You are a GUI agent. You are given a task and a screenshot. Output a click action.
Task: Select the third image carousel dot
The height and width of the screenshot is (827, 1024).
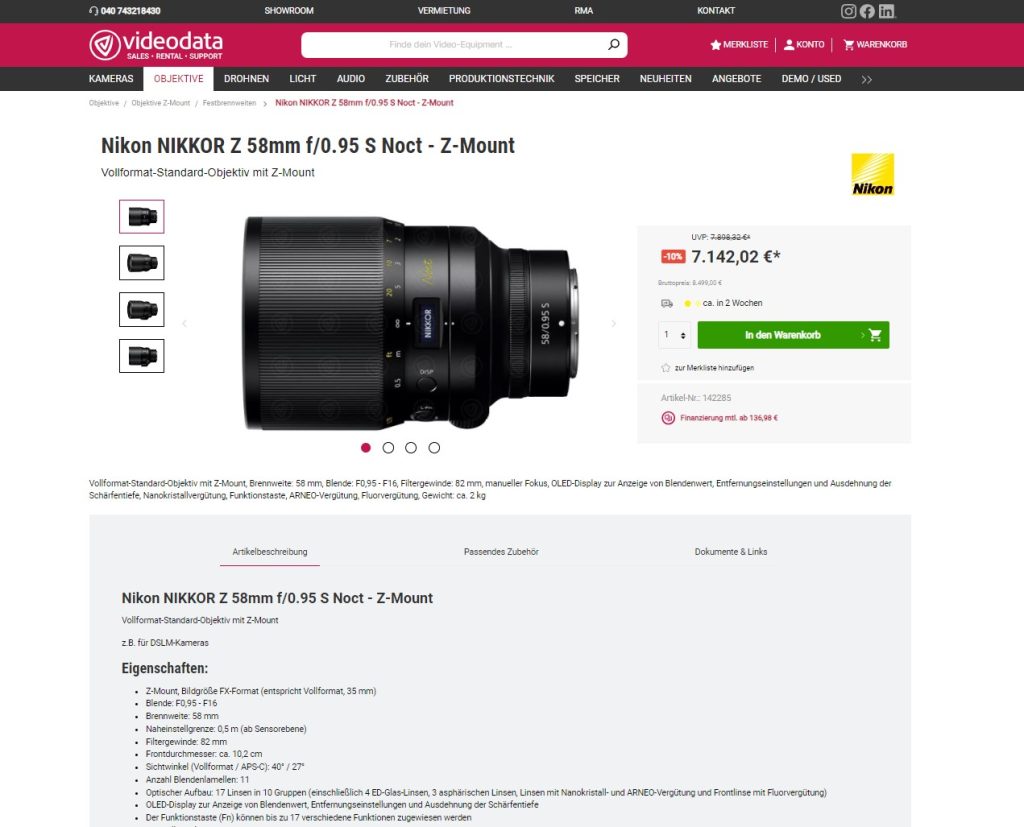click(x=411, y=447)
